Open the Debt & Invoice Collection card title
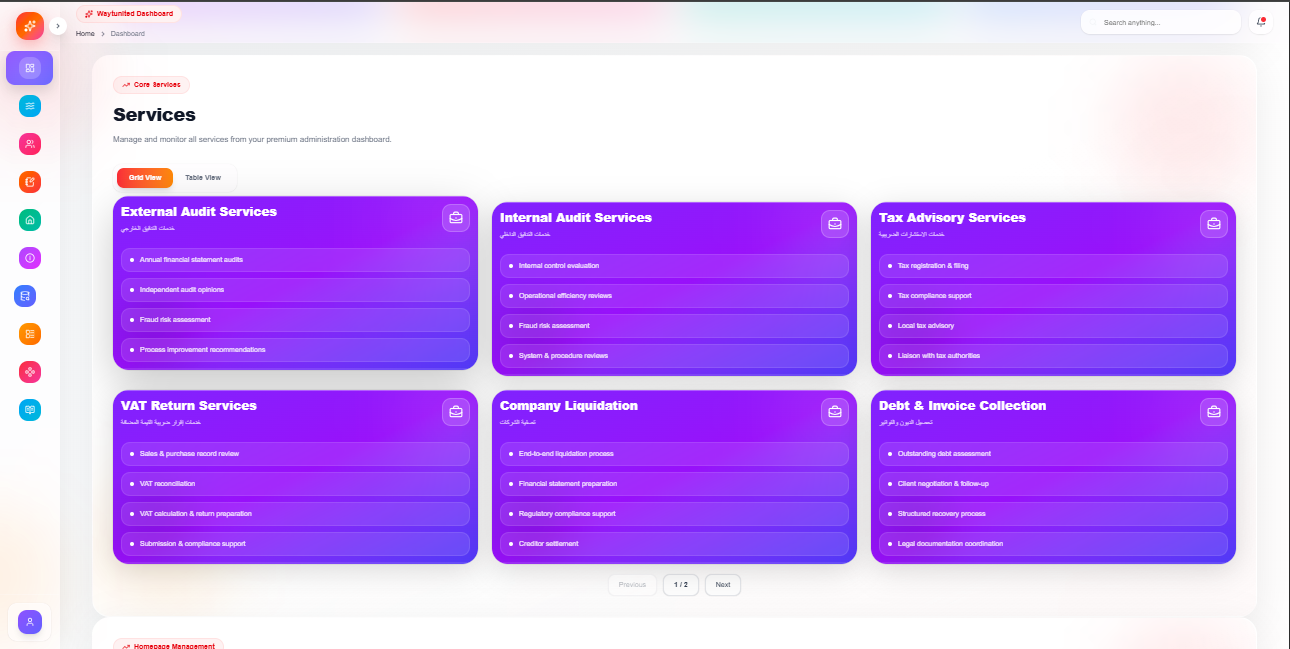Image resolution: width=1290 pixels, height=649 pixels. tap(963, 406)
